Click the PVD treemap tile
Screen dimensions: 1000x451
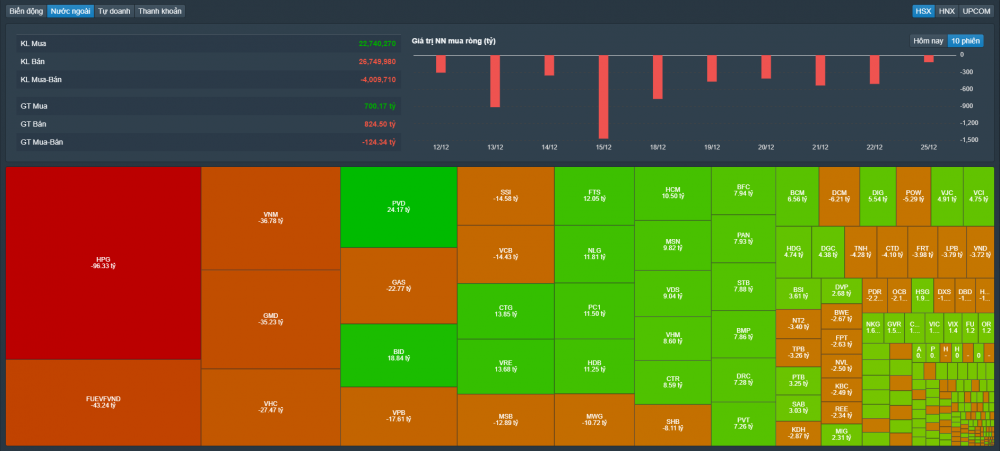399,207
